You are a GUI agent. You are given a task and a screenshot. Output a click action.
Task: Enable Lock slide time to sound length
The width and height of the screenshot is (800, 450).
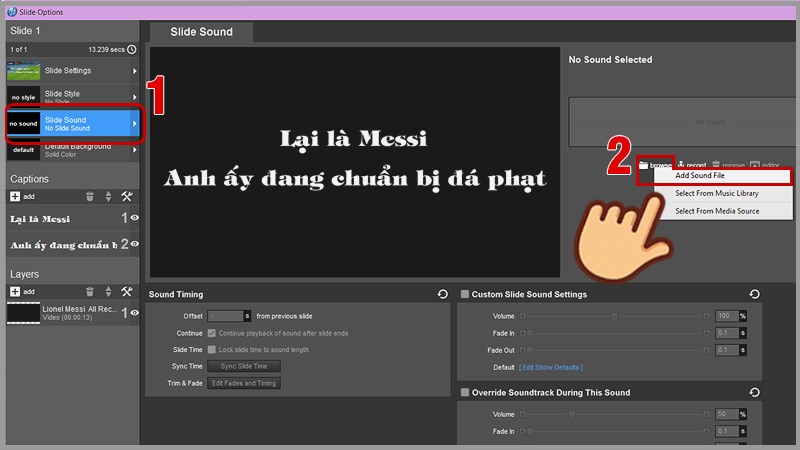[x=212, y=349]
